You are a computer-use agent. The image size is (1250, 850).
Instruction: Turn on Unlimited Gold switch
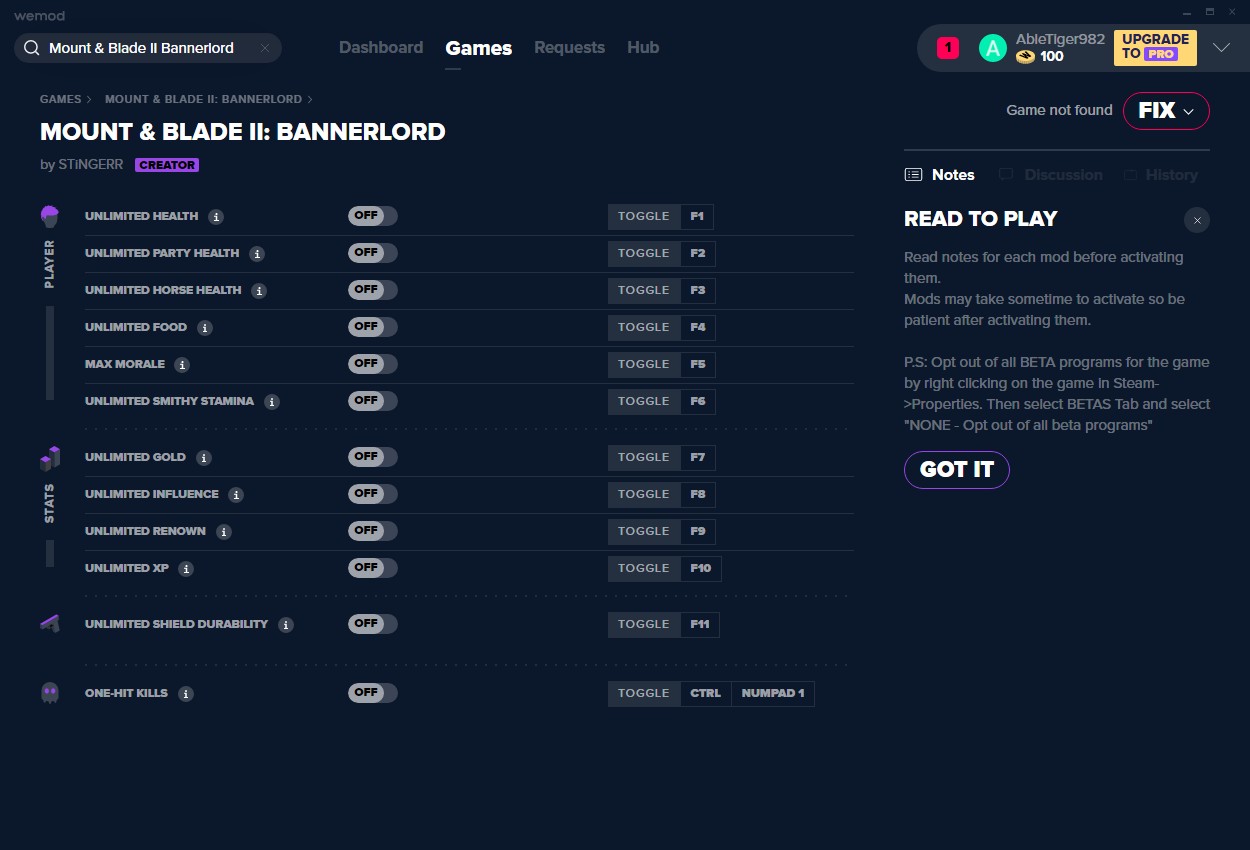click(372, 457)
